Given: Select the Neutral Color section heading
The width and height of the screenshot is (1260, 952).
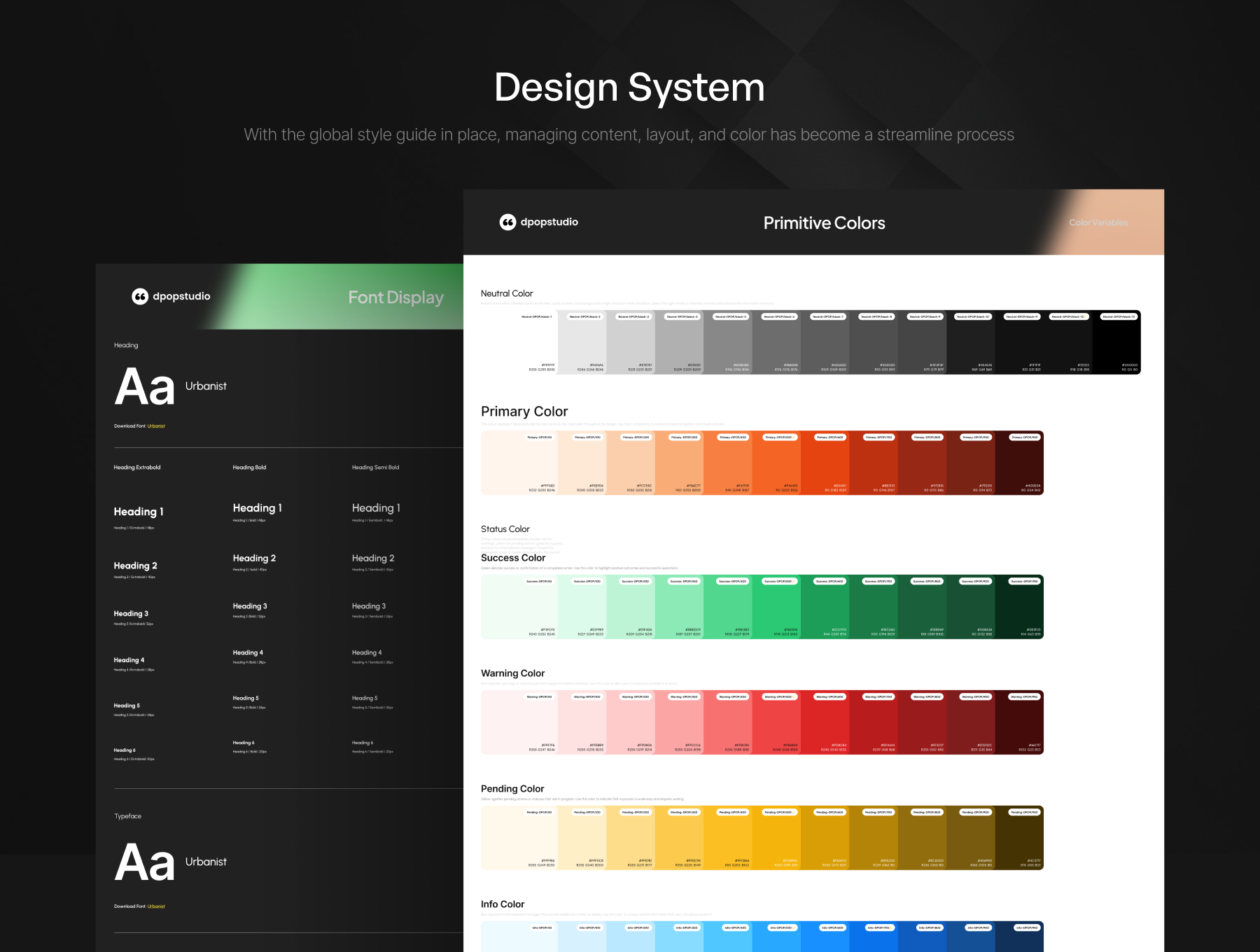Looking at the screenshot, I should pyautogui.click(x=507, y=293).
